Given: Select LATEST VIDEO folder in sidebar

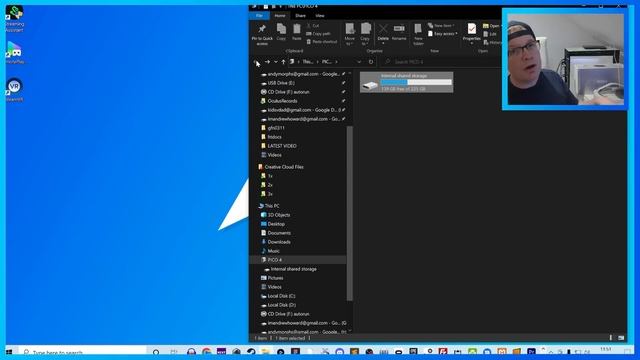Looking at the screenshot, I should pyautogui.click(x=282, y=146).
